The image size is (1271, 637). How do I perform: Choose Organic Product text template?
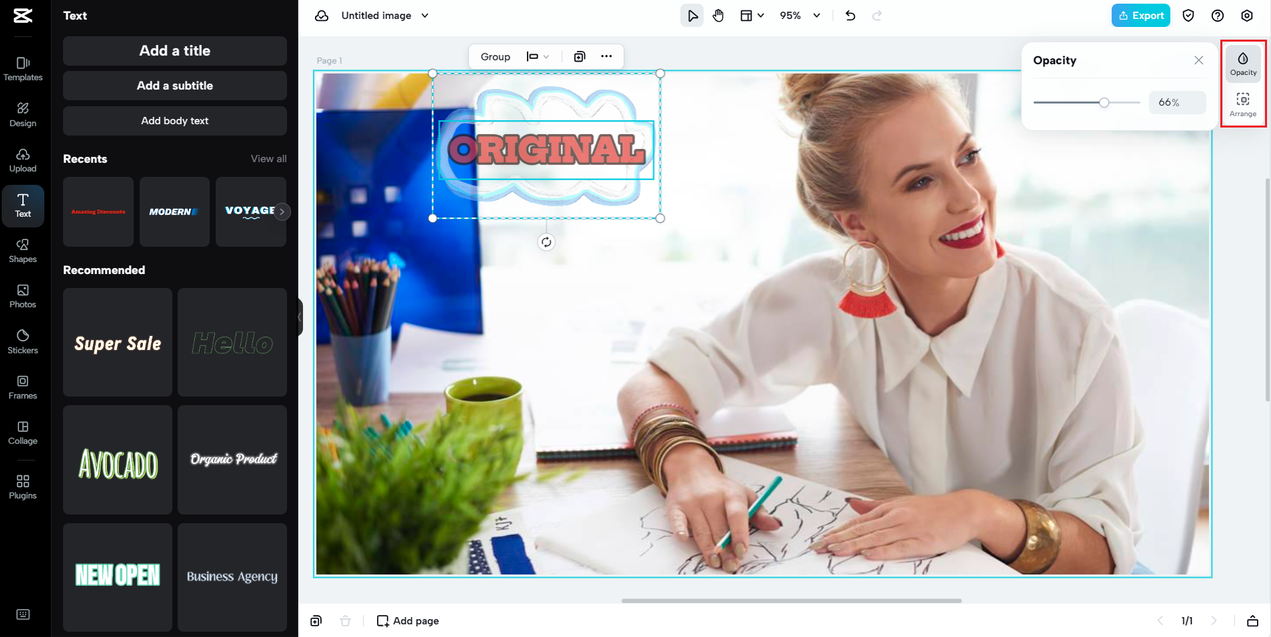click(232, 460)
